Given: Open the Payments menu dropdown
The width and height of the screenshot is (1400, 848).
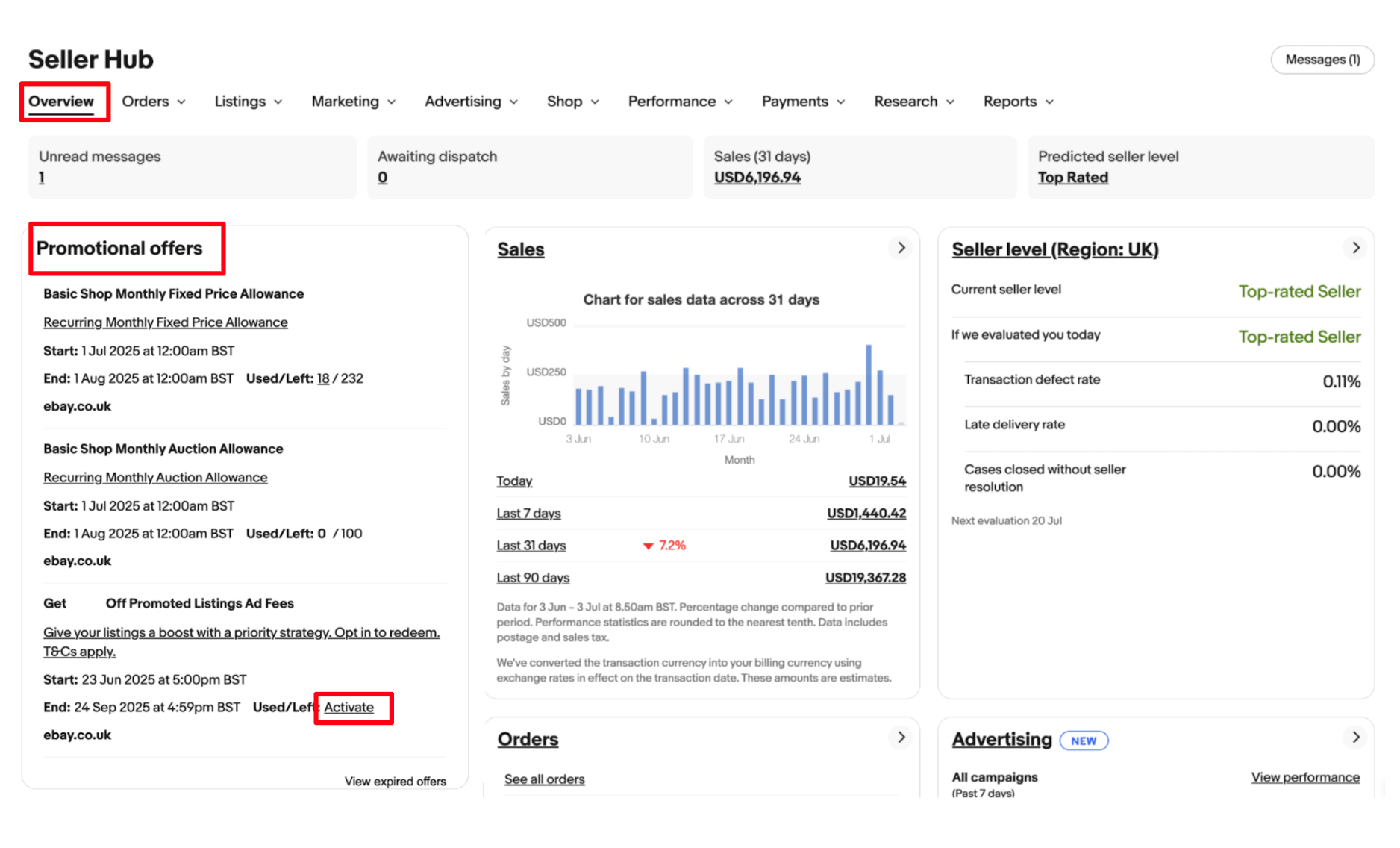Looking at the screenshot, I should click(804, 102).
